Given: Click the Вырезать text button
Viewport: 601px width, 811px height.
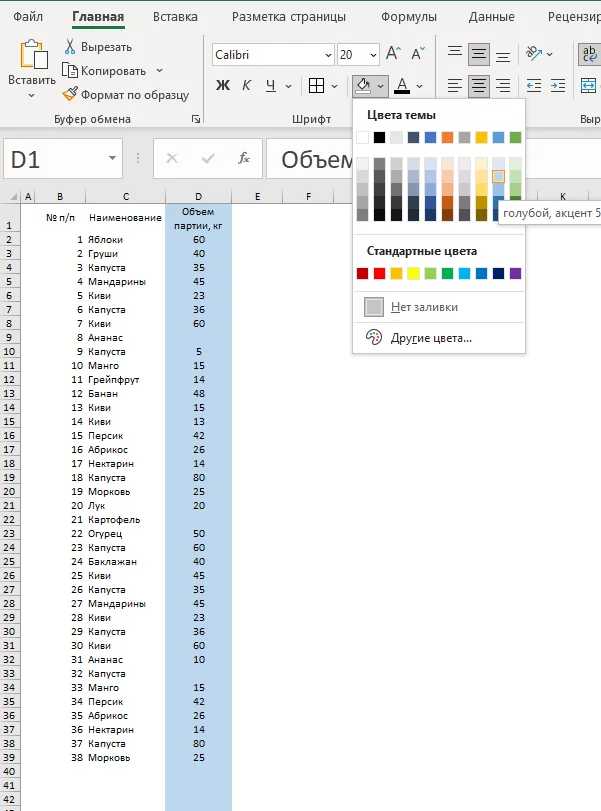Looking at the screenshot, I should pyautogui.click(x=106, y=47).
